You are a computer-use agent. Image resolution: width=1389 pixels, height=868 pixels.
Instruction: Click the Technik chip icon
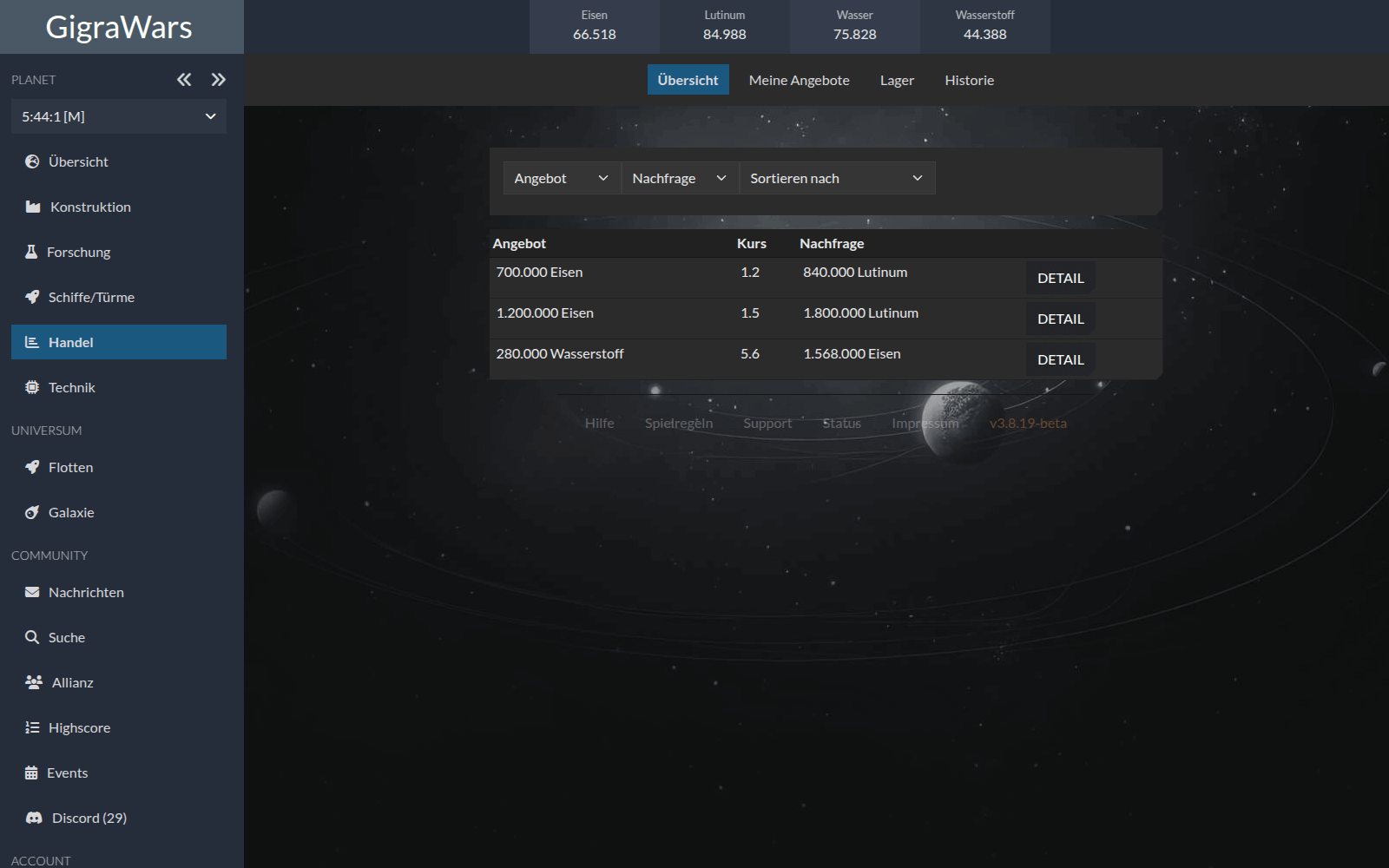(32, 387)
